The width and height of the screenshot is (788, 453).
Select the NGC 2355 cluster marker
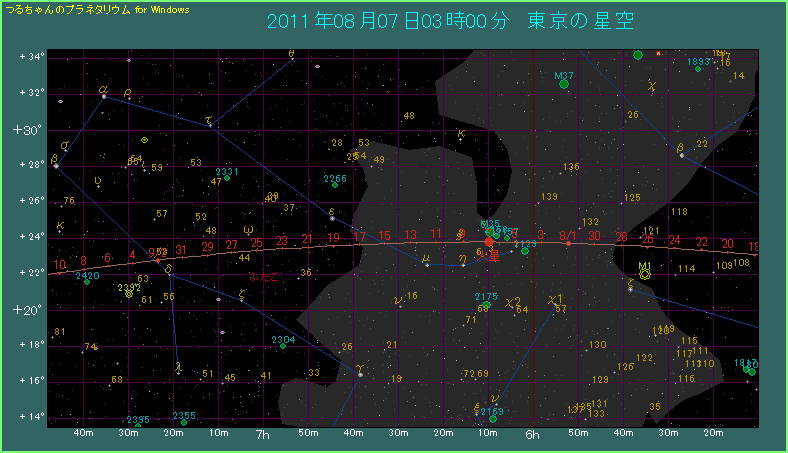[184, 422]
